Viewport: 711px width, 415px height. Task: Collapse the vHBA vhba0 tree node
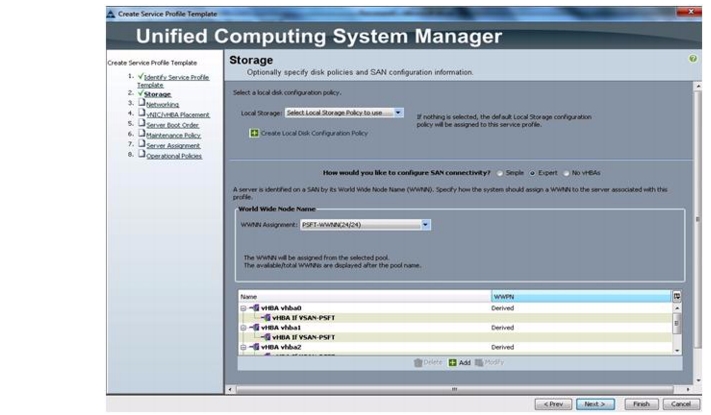tap(243, 308)
